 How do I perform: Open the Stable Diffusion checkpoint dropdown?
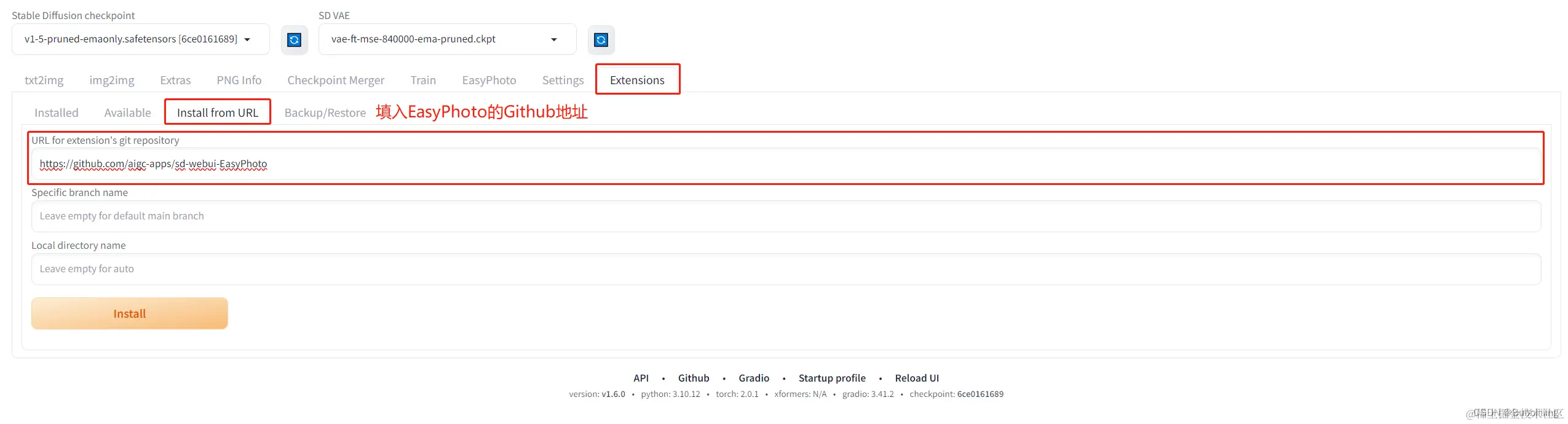(140, 39)
